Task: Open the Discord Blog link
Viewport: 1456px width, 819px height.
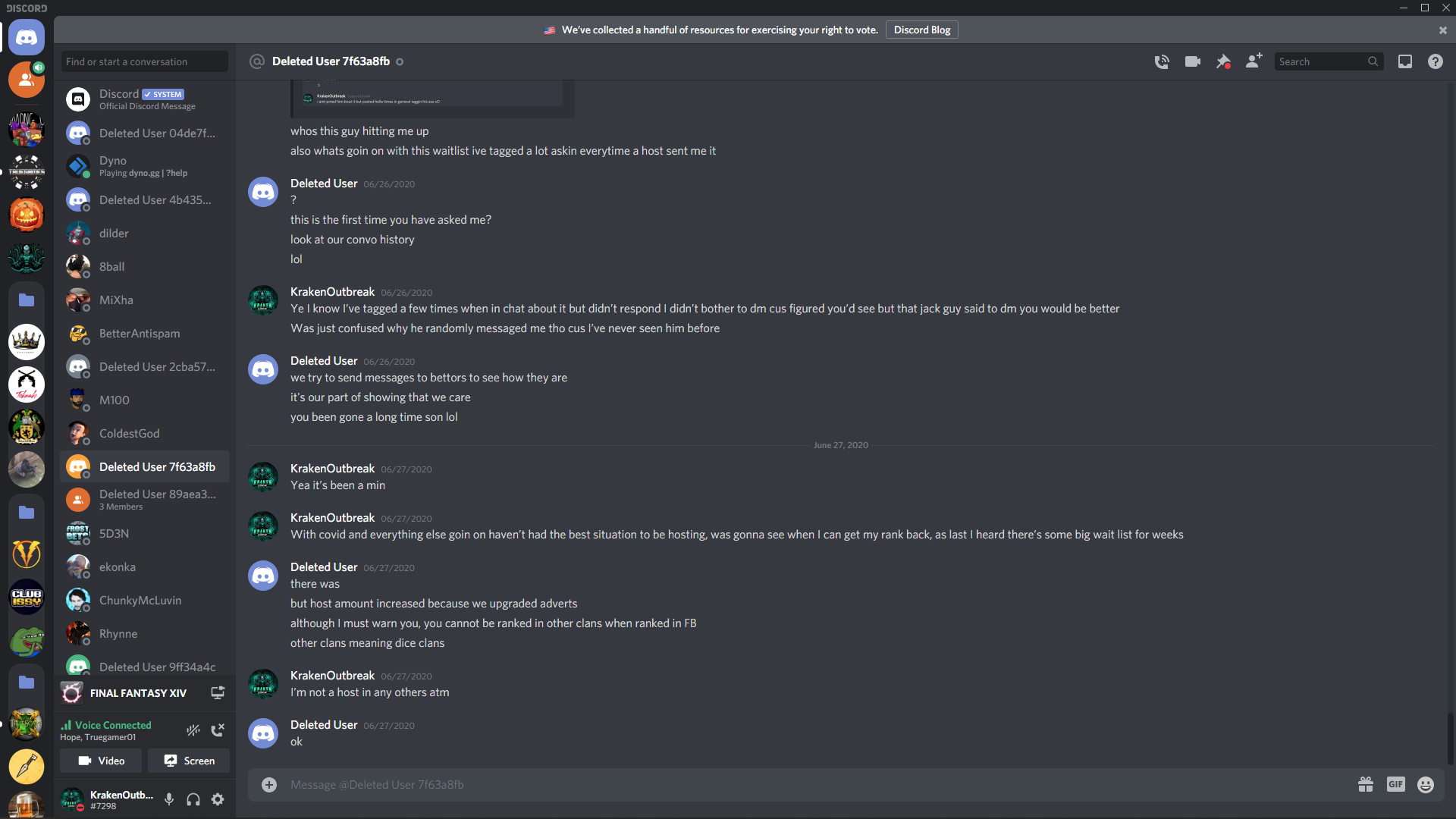Action: [921, 30]
